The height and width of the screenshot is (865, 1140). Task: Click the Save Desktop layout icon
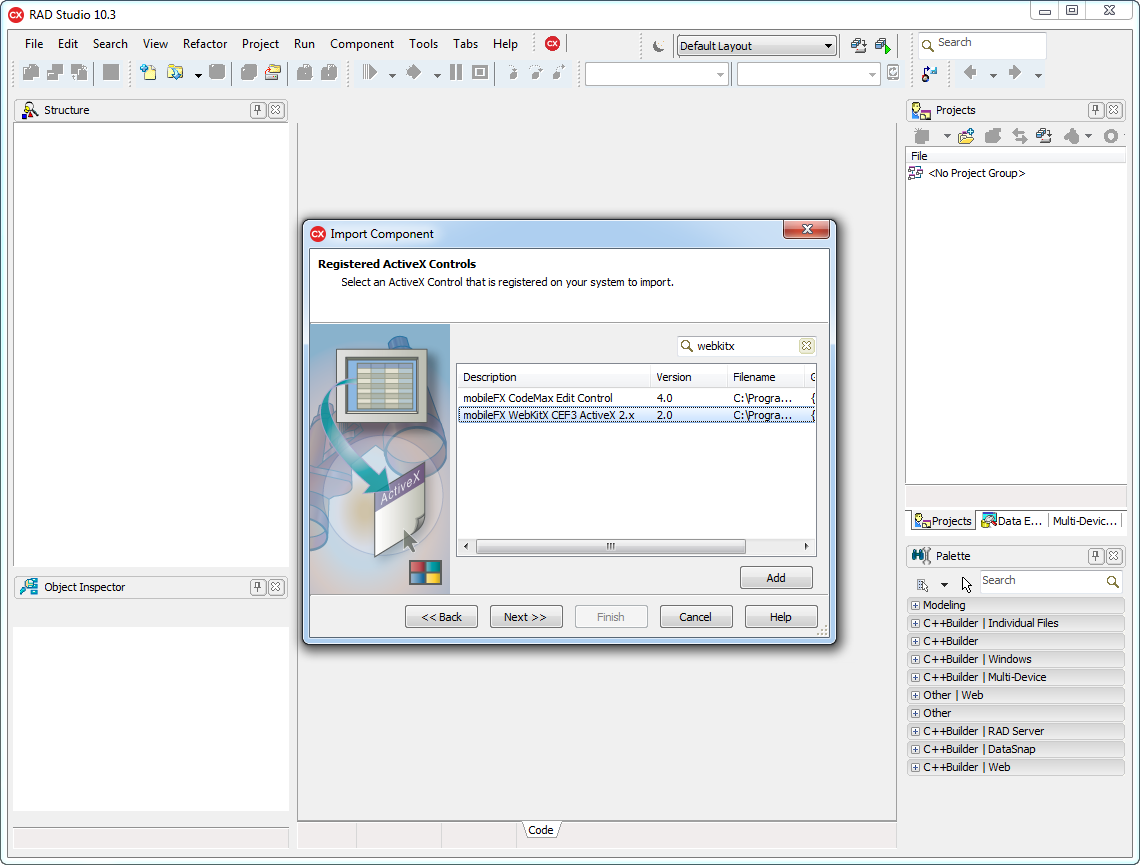click(859, 46)
